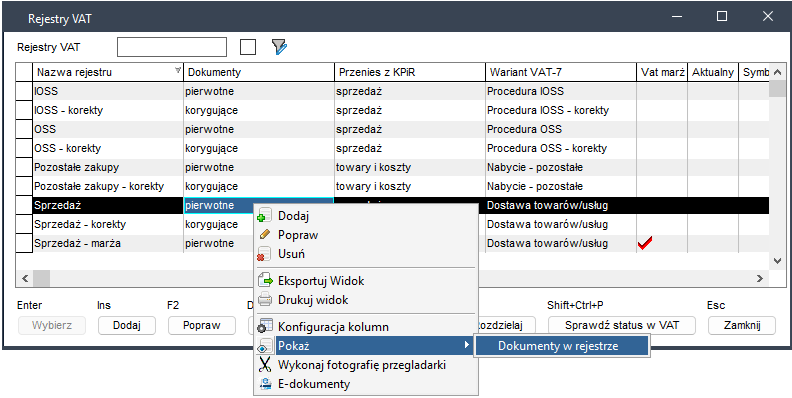Click the horizontal scrollbar right arrow

point(760,278)
